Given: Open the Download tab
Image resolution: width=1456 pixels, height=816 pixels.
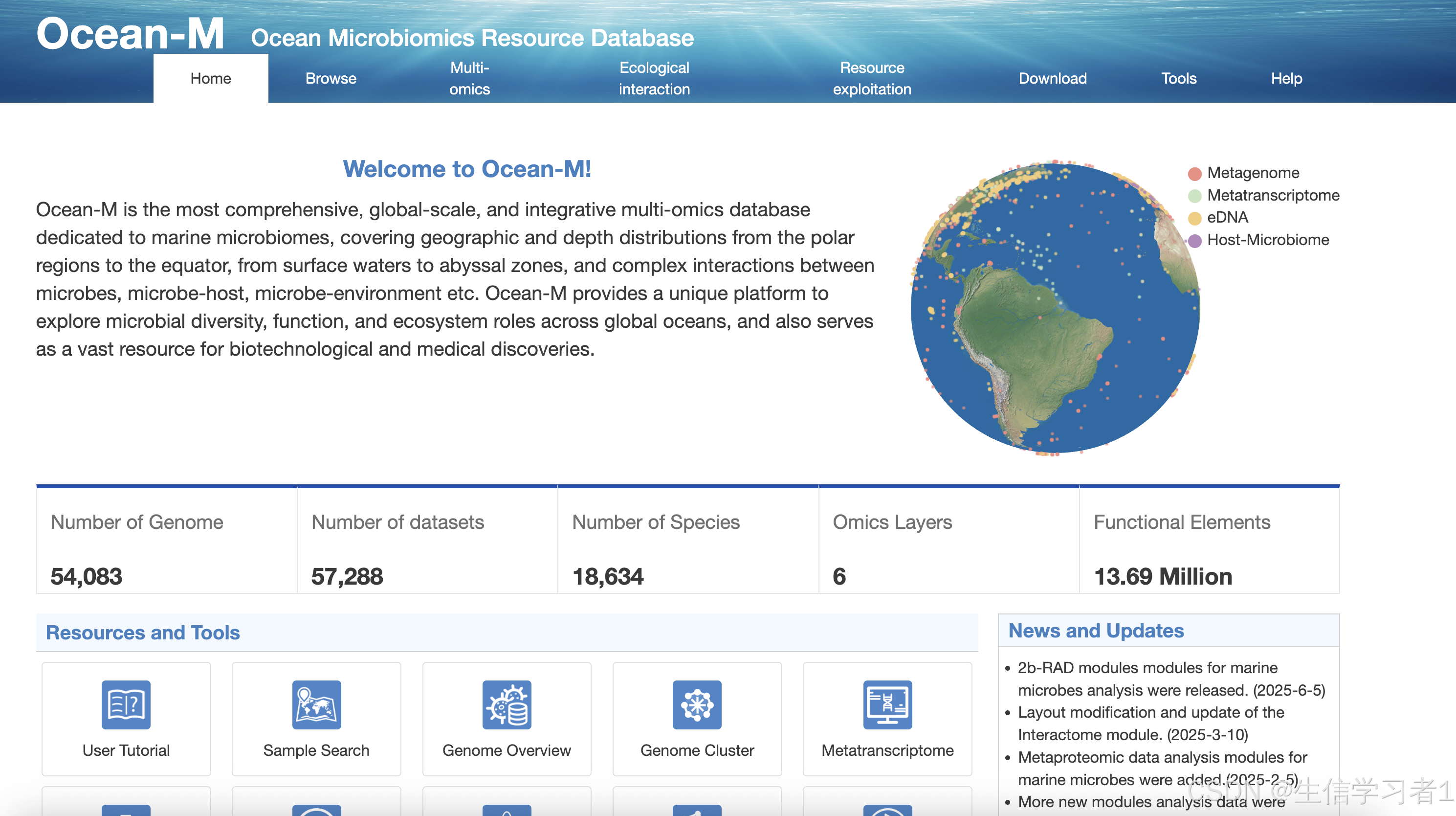Looking at the screenshot, I should (1053, 79).
